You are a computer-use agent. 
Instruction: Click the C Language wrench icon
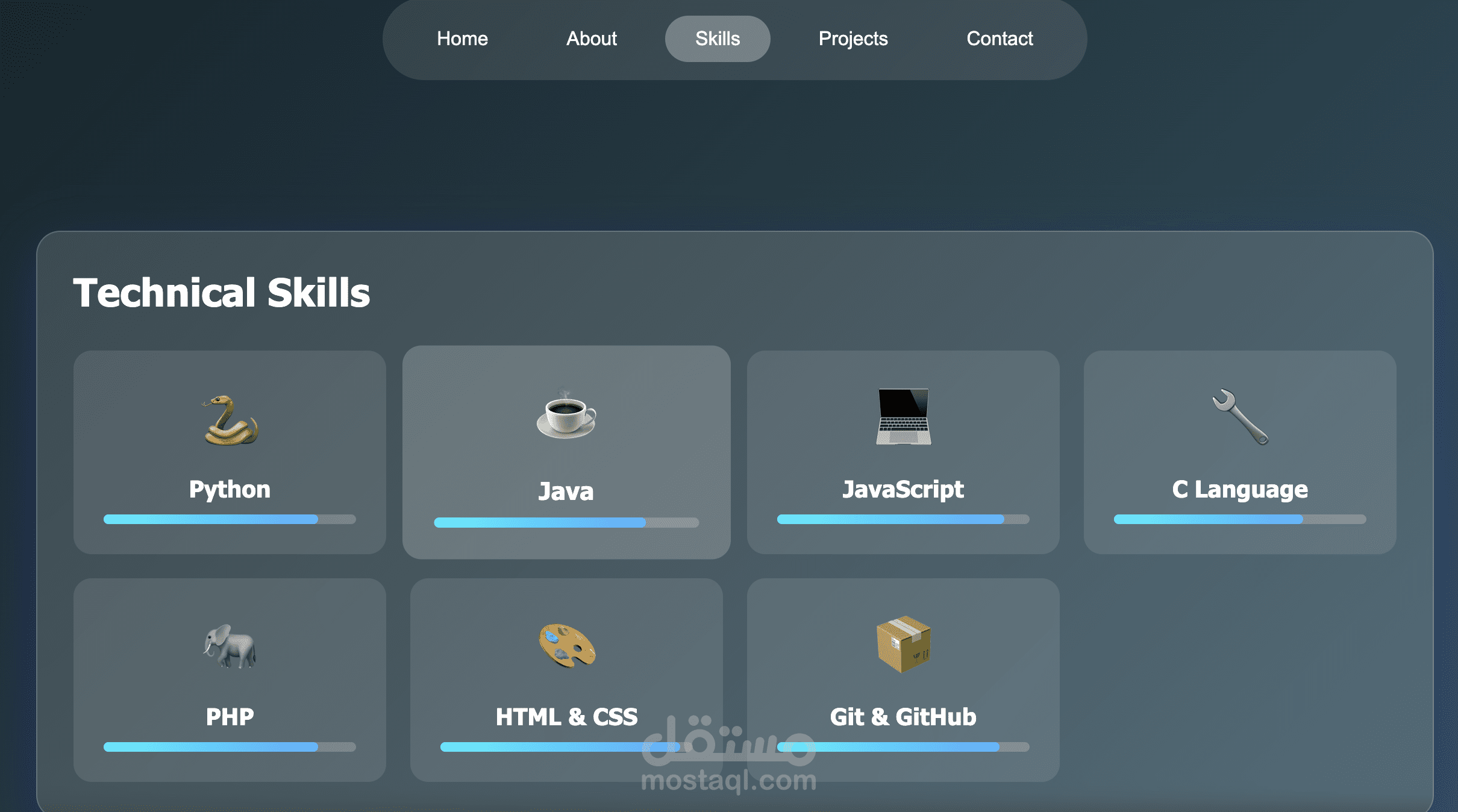tap(1240, 417)
